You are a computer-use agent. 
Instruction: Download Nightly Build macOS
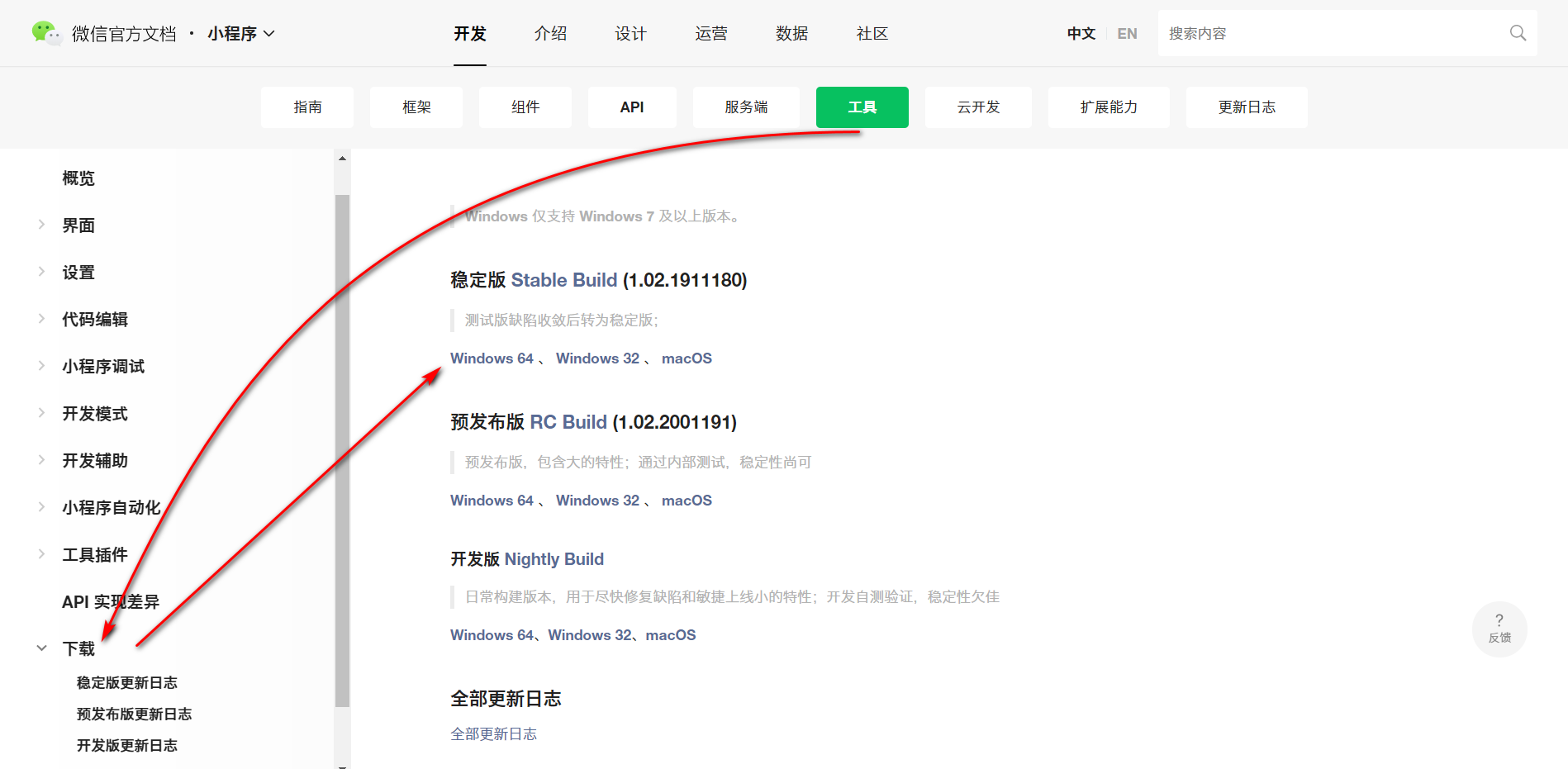pyautogui.click(x=671, y=635)
